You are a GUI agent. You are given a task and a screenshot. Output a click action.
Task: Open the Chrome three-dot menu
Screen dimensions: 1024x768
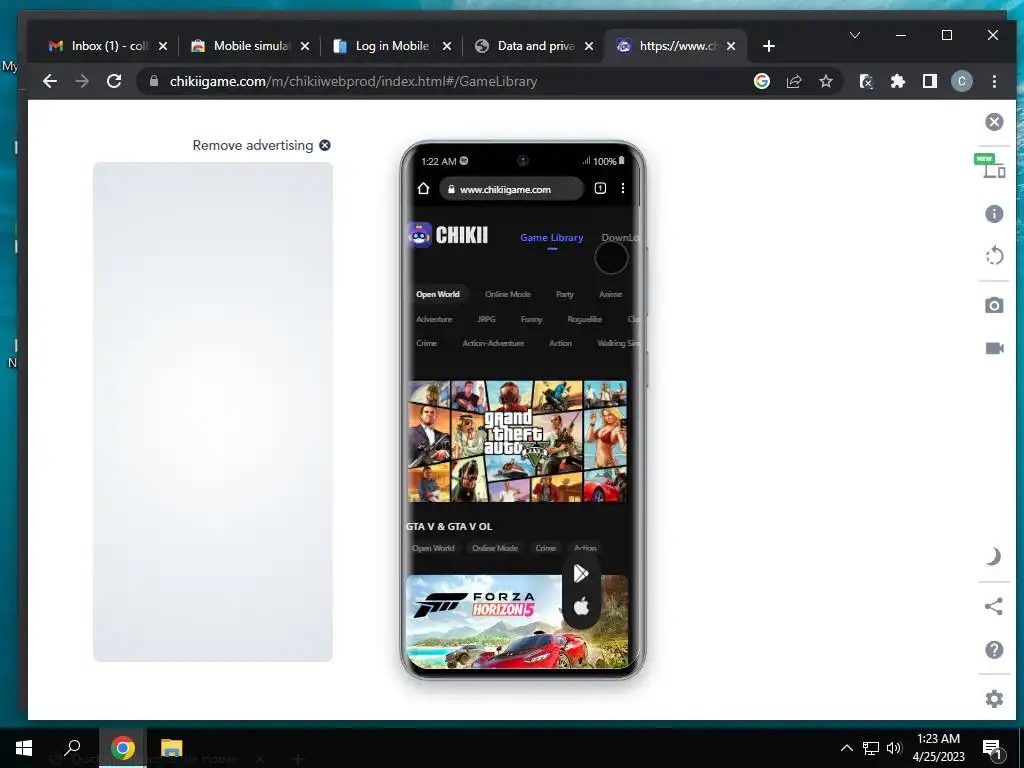click(994, 81)
